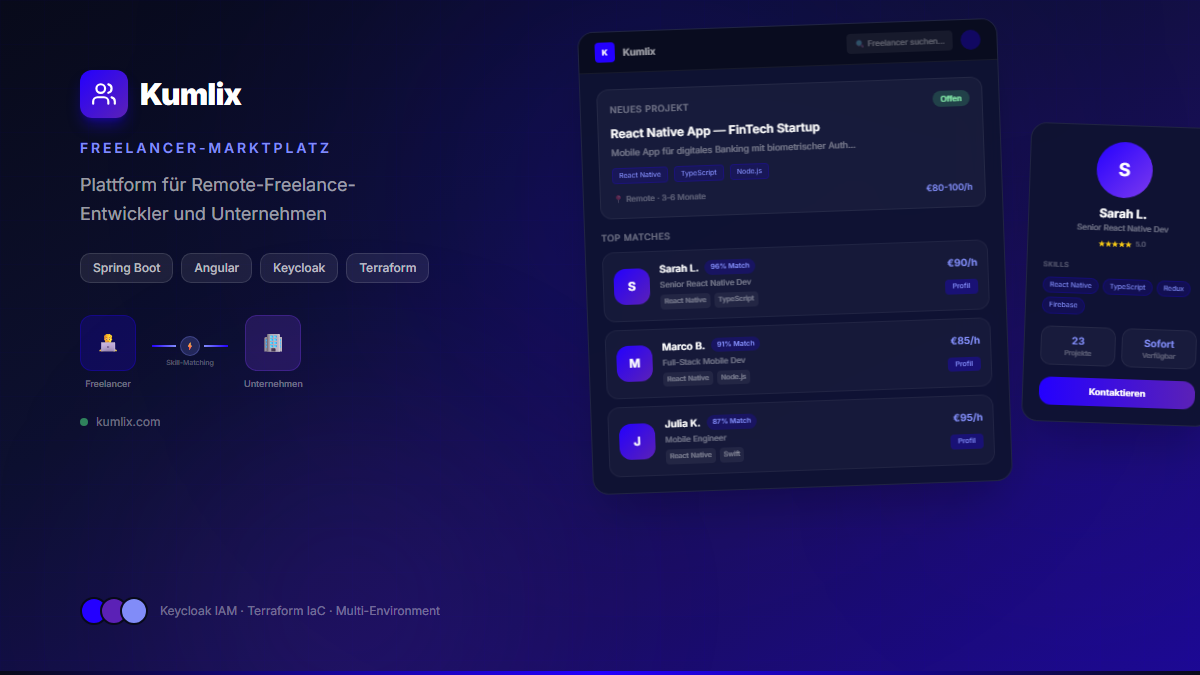
Task: Click the light periwinkle circle swatch
Action: 134,611
